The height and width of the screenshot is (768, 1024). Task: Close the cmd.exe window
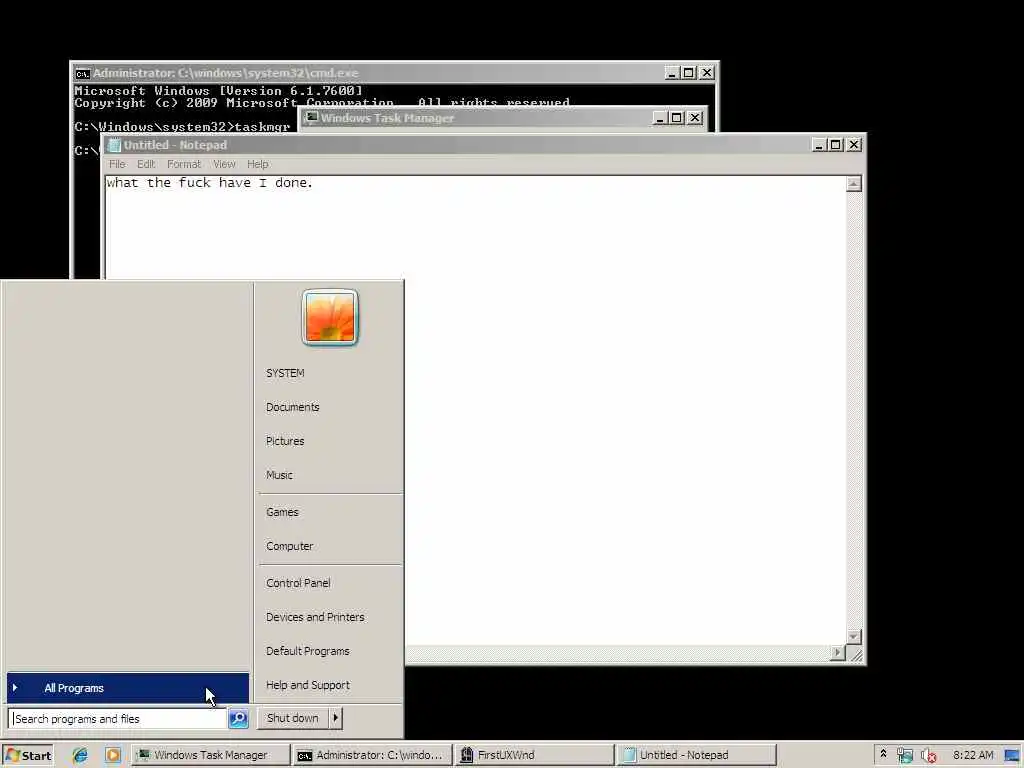coord(707,72)
